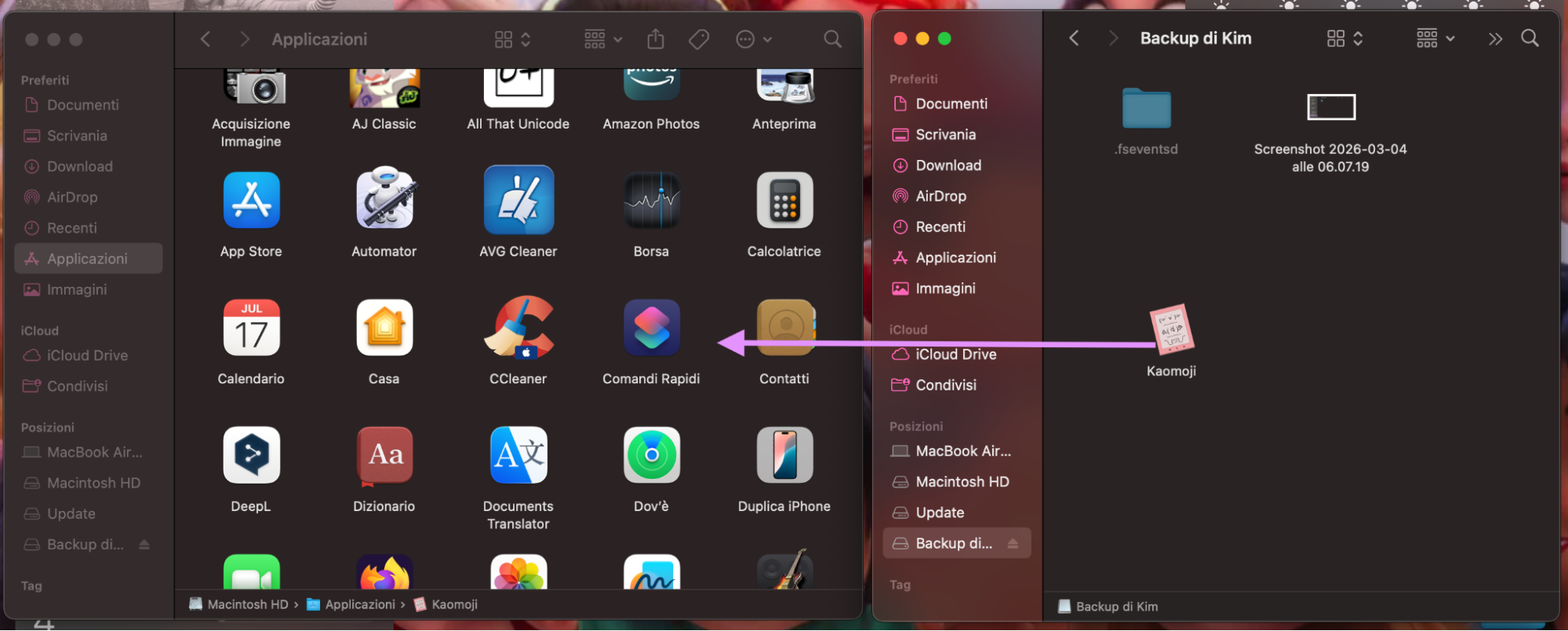Screen dimensions: 1568x631
Task: Select the Kaomoji app in Backup di Kim
Action: pos(1171,328)
